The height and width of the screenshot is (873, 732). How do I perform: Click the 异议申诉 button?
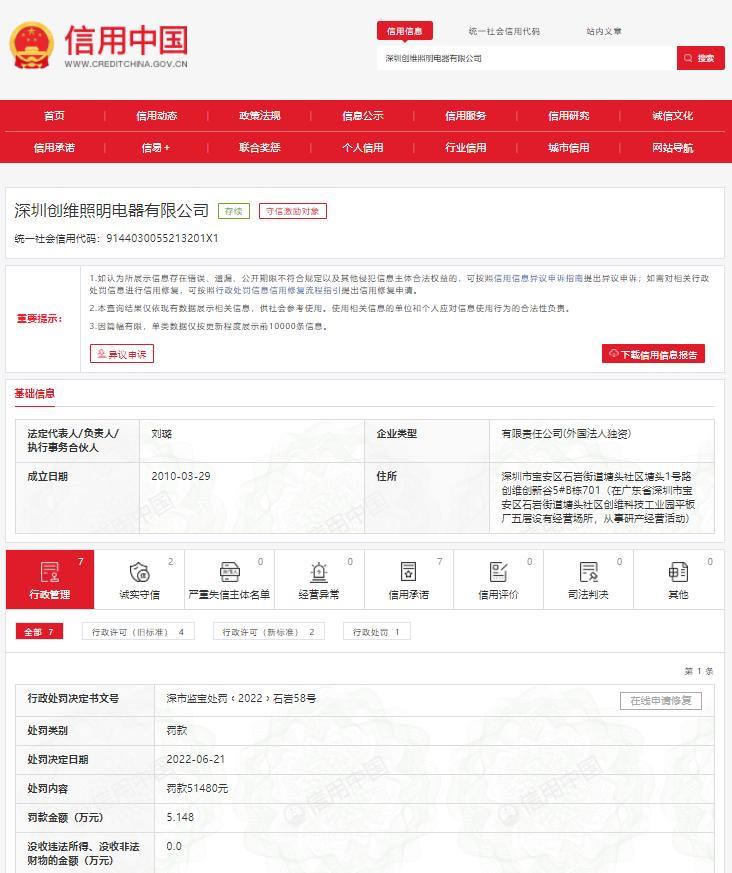pyautogui.click(x=122, y=354)
